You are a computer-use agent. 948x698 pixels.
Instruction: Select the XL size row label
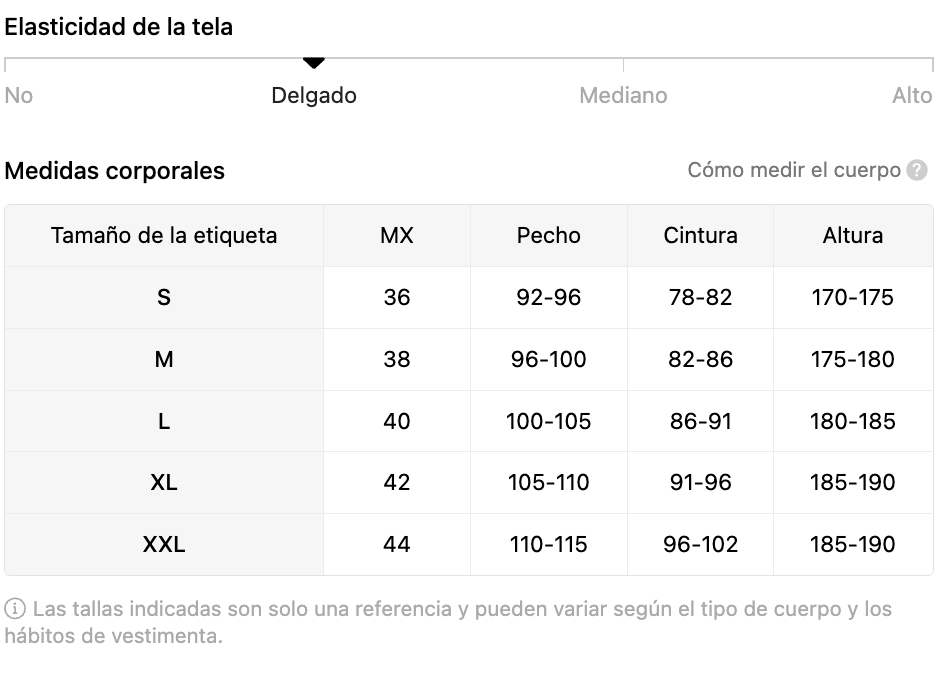coord(164,483)
